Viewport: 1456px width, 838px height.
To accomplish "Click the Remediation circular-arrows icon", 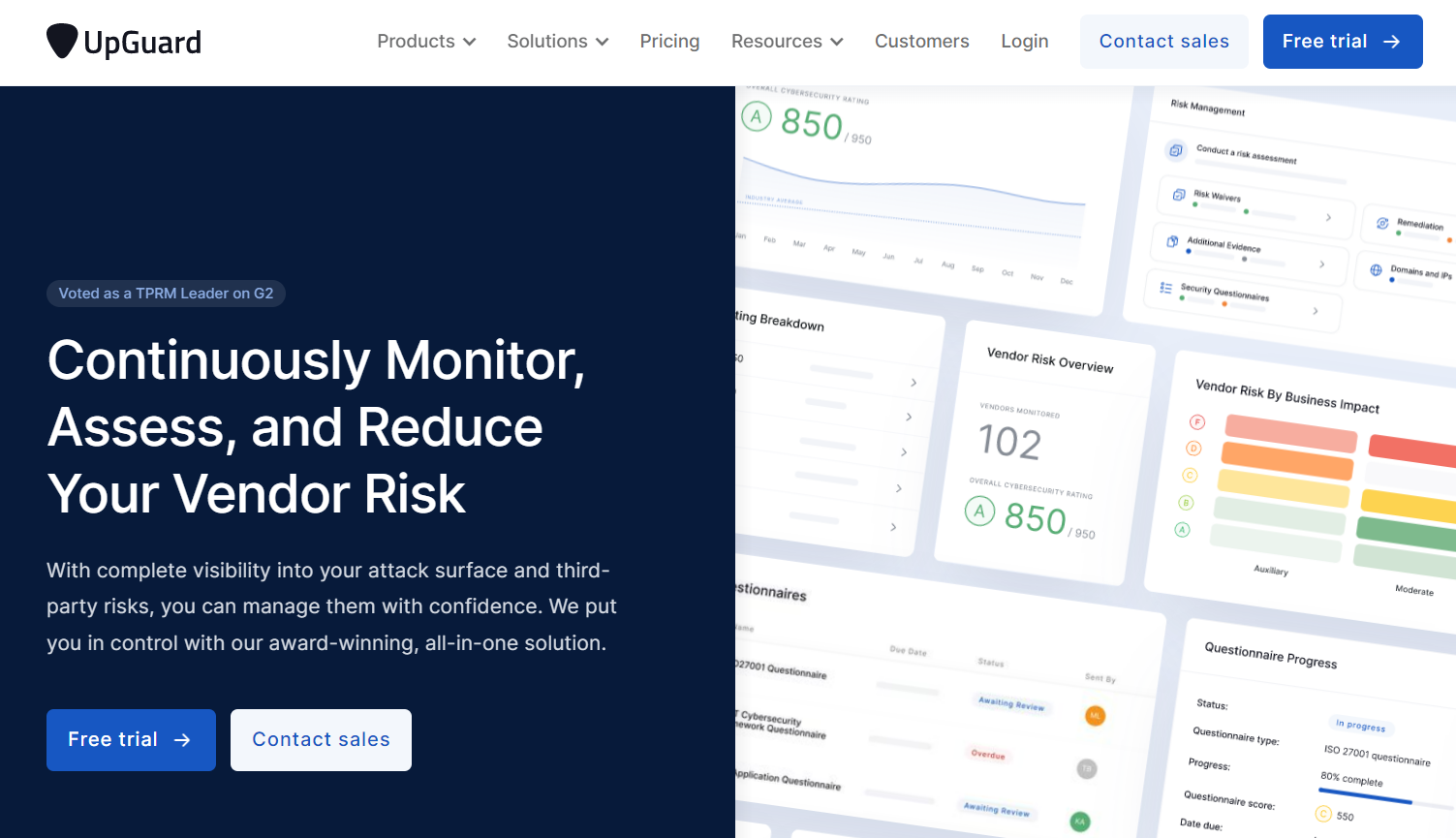I will (1382, 223).
